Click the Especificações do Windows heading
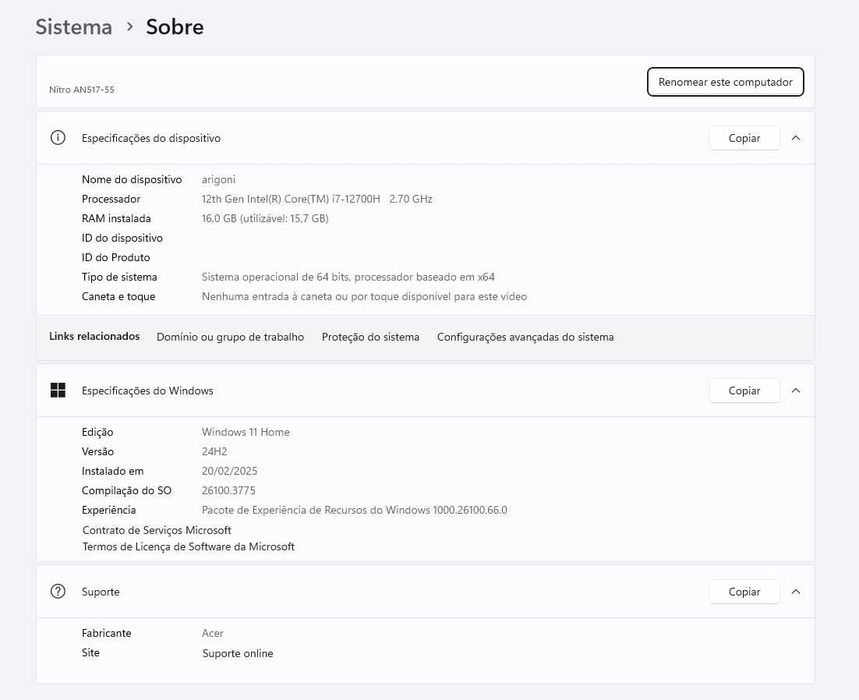859x700 pixels. point(147,391)
